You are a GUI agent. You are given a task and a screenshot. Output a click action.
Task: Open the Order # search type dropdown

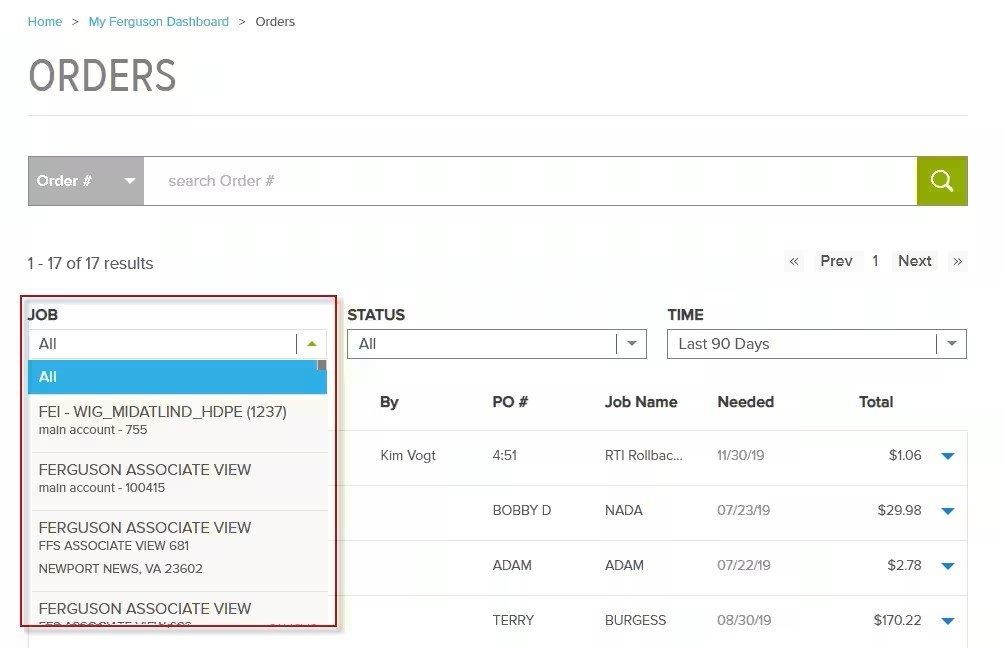point(86,181)
